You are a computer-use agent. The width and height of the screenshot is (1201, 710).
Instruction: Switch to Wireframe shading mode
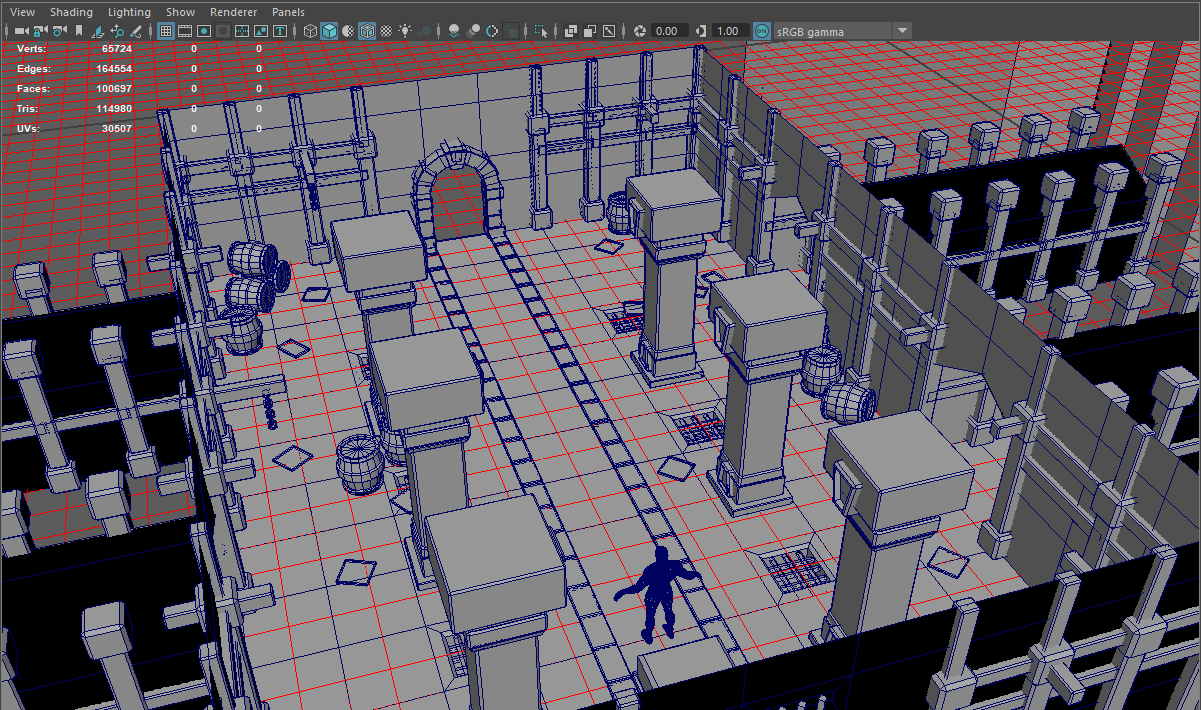coord(310,31)
